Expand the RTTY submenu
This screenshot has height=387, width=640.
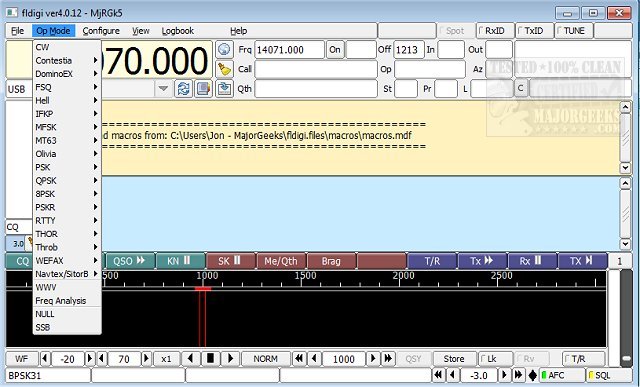67,220
